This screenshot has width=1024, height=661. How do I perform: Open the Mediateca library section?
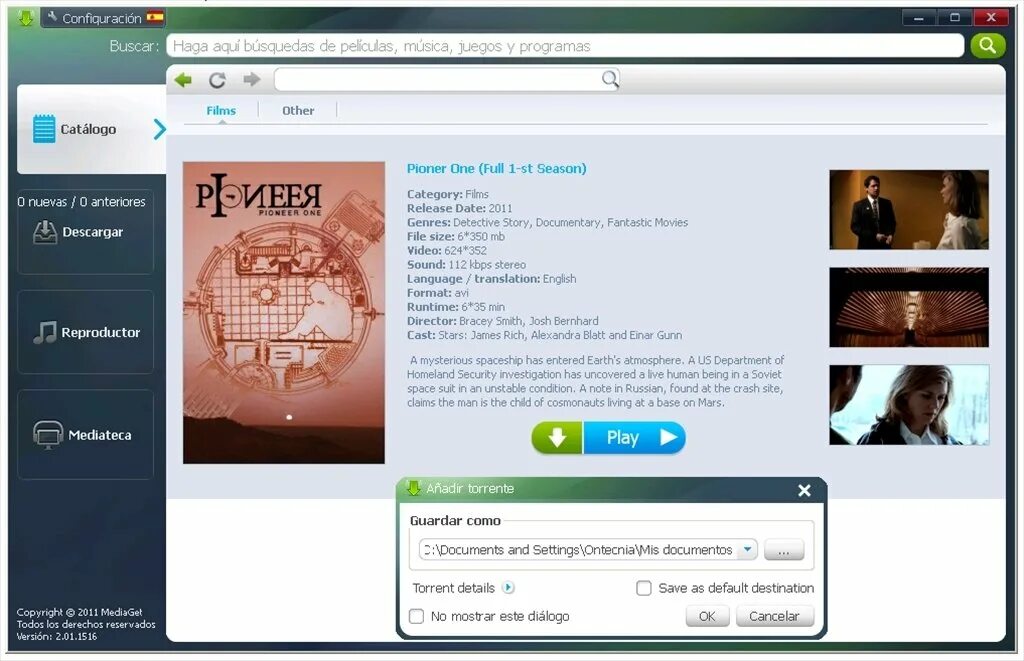pos(86,434)
